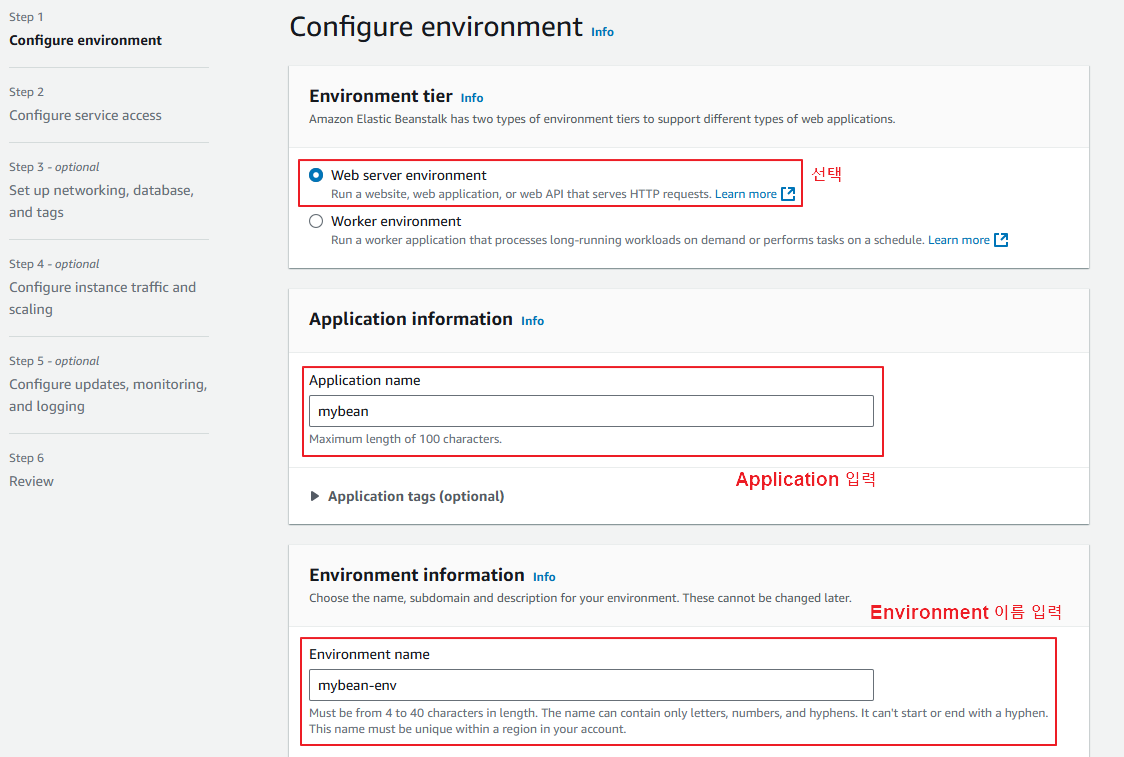Viewport: 1124px width, 757px height.
Task: Click Learn more link for Web server environment
Action: click(x=745, y=194)
